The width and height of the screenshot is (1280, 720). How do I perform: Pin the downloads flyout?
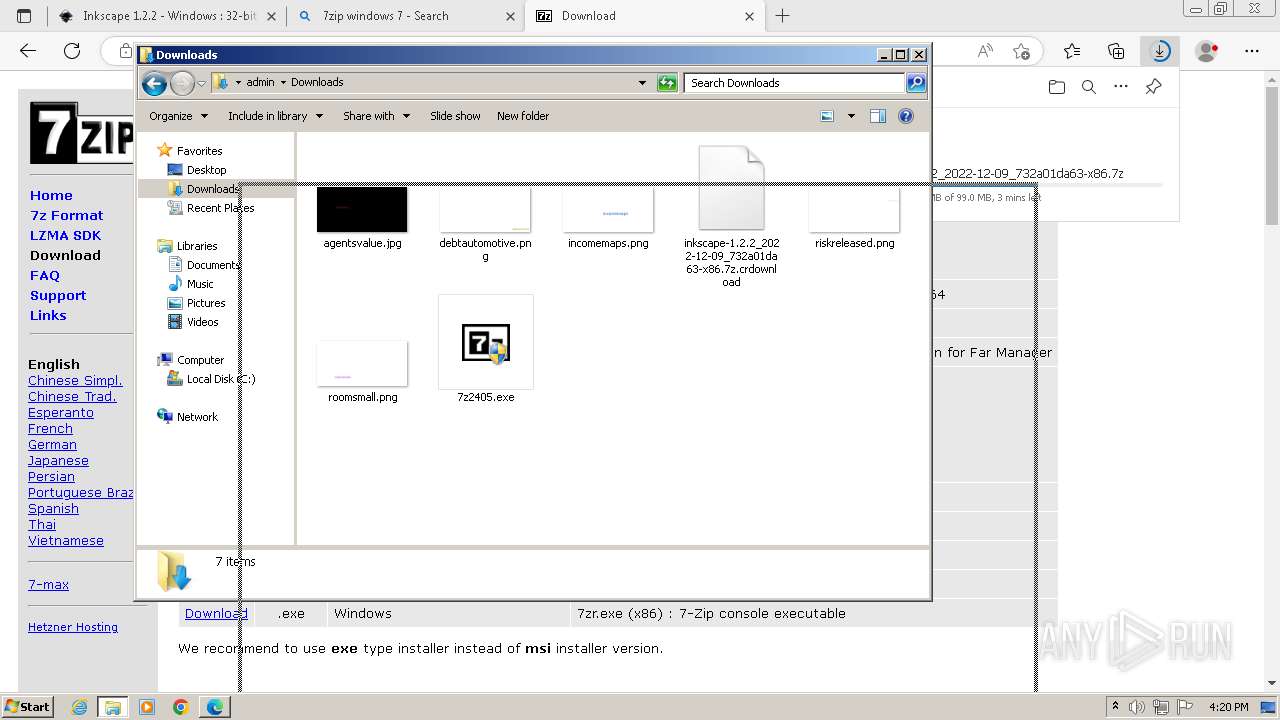[x=1153, y=87]
